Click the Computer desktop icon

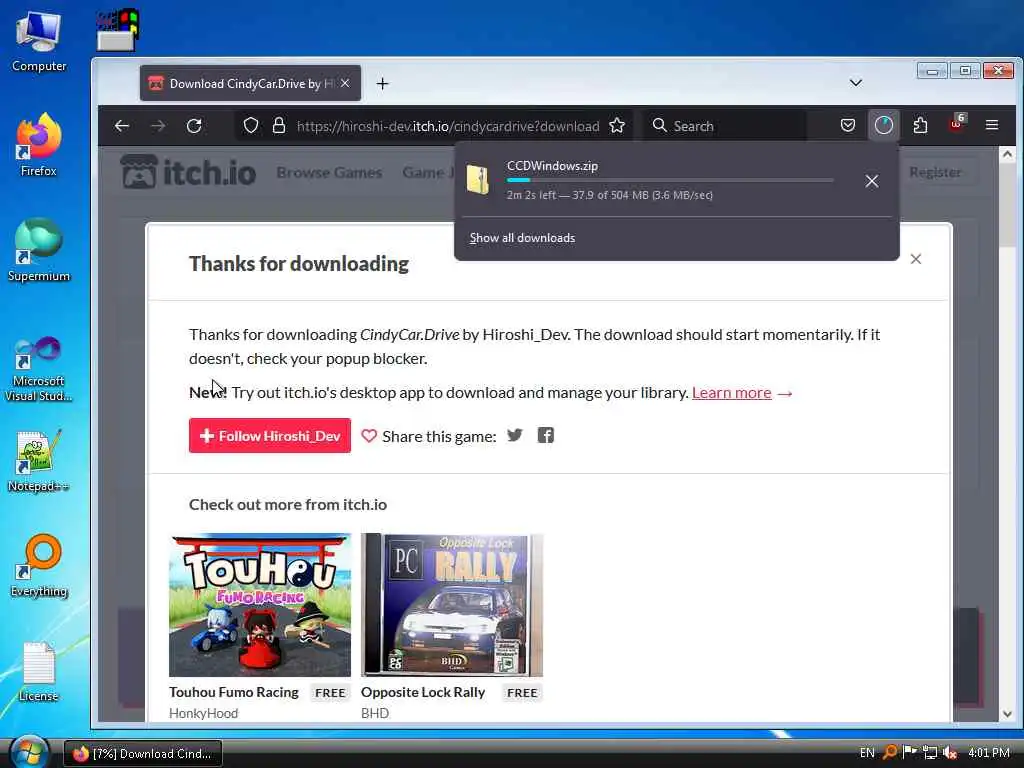pos(39,42)
